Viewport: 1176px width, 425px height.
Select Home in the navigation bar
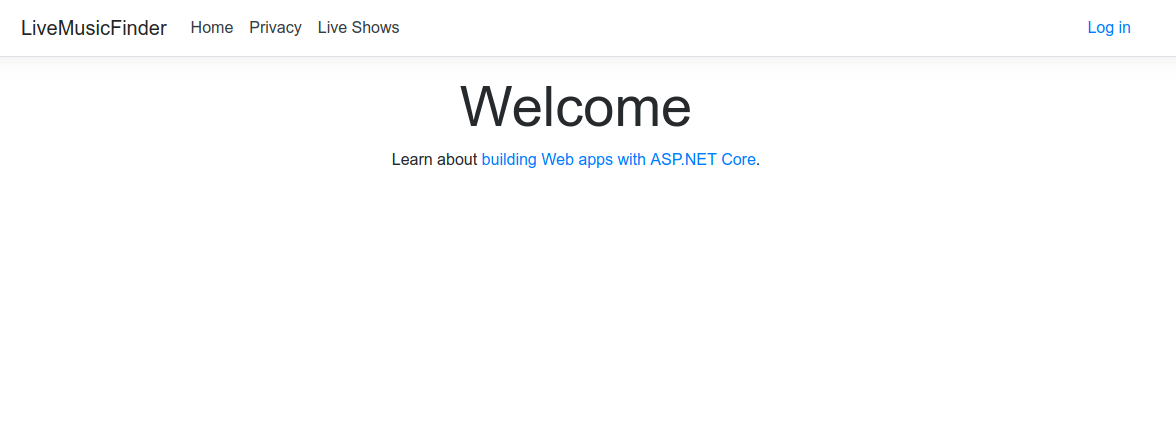(x=212, y=28)
